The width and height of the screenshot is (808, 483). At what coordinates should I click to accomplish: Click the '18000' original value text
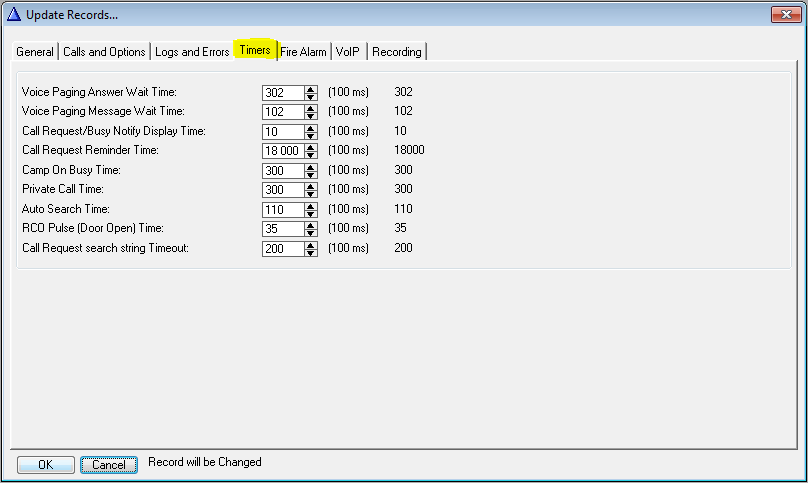(409, 150)
